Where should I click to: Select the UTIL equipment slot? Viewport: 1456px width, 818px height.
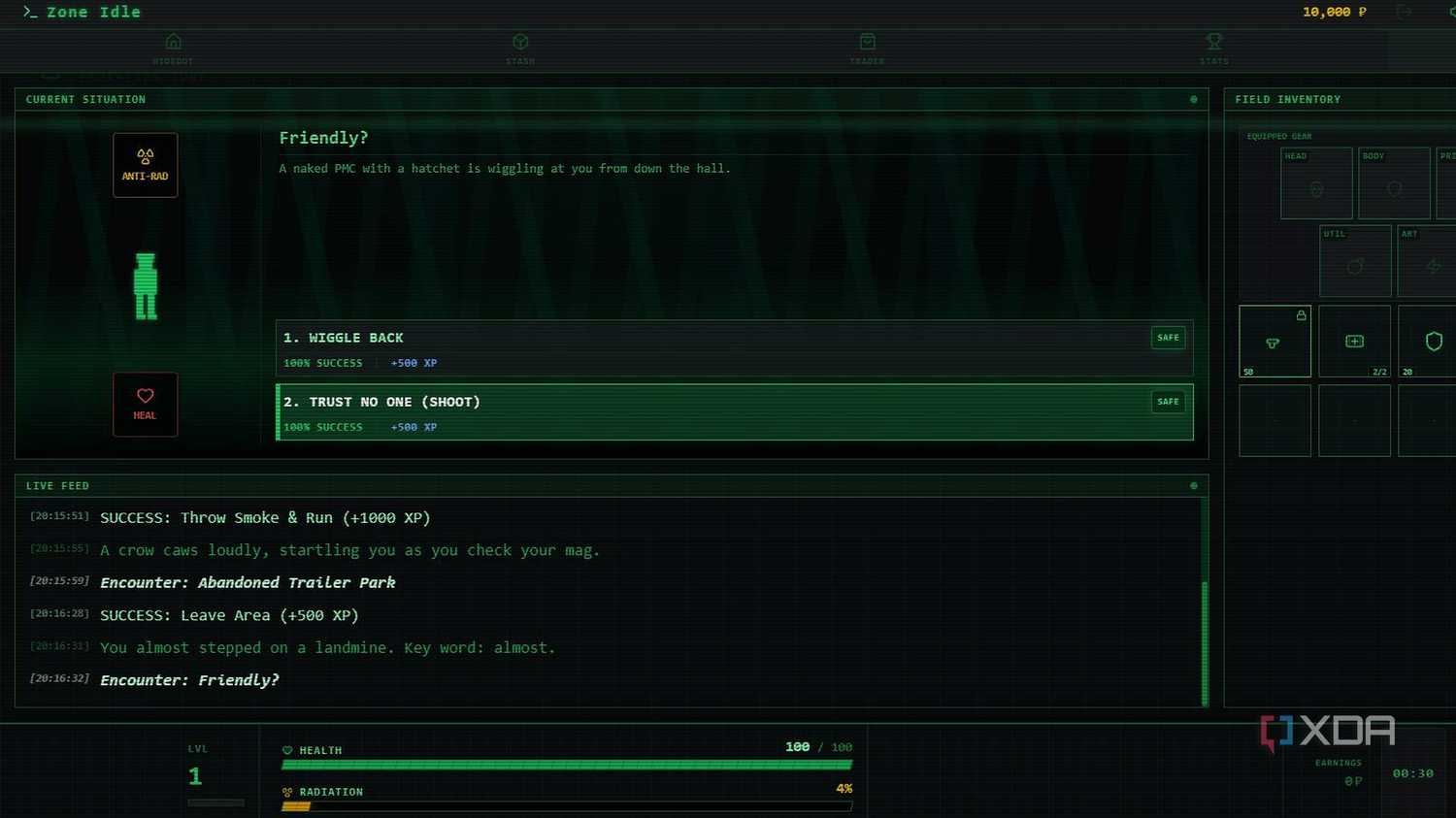(x=1355, y=261)
